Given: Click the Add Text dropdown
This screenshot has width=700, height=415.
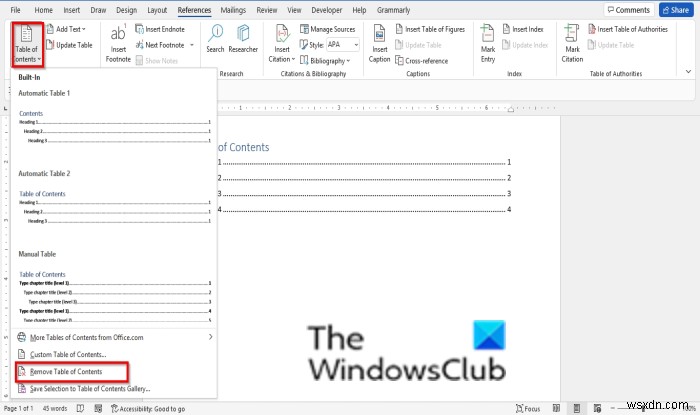Looking at the screenshot, I should point(66,29).
